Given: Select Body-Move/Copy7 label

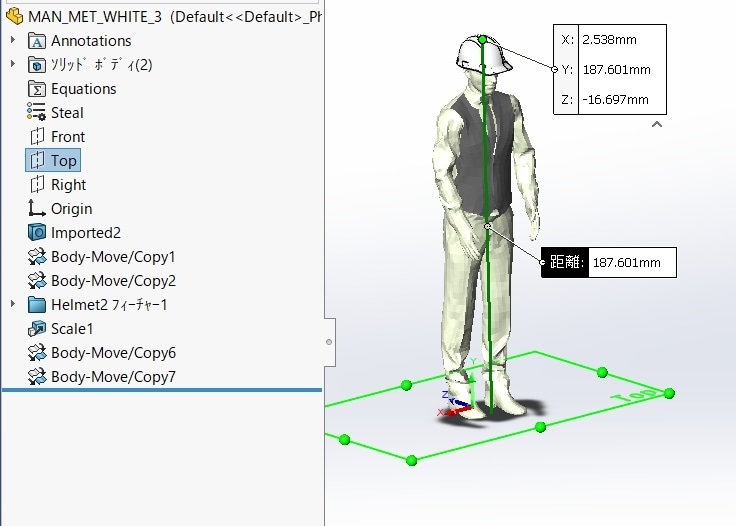Looking at the screenshot, I should pos(113,377).
